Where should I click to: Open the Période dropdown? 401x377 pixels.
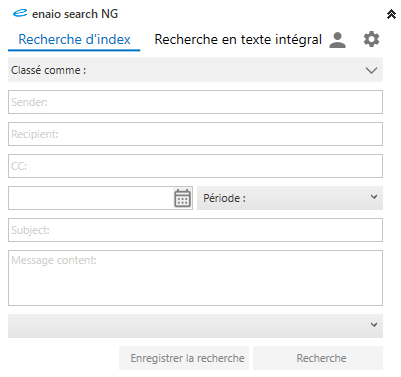coord(290,198)
